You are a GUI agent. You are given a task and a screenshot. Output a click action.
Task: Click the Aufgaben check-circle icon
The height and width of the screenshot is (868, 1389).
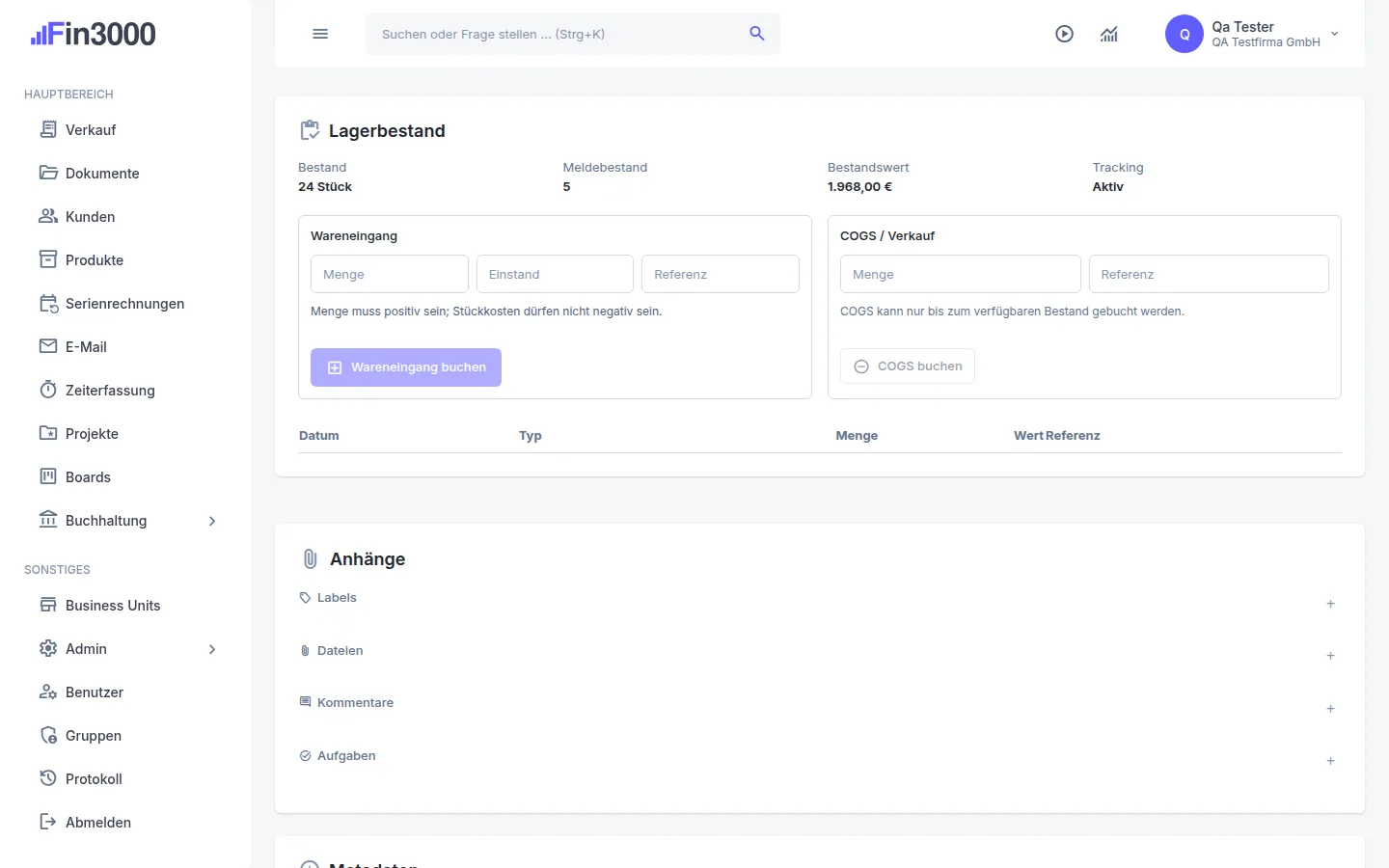(306, 756)
